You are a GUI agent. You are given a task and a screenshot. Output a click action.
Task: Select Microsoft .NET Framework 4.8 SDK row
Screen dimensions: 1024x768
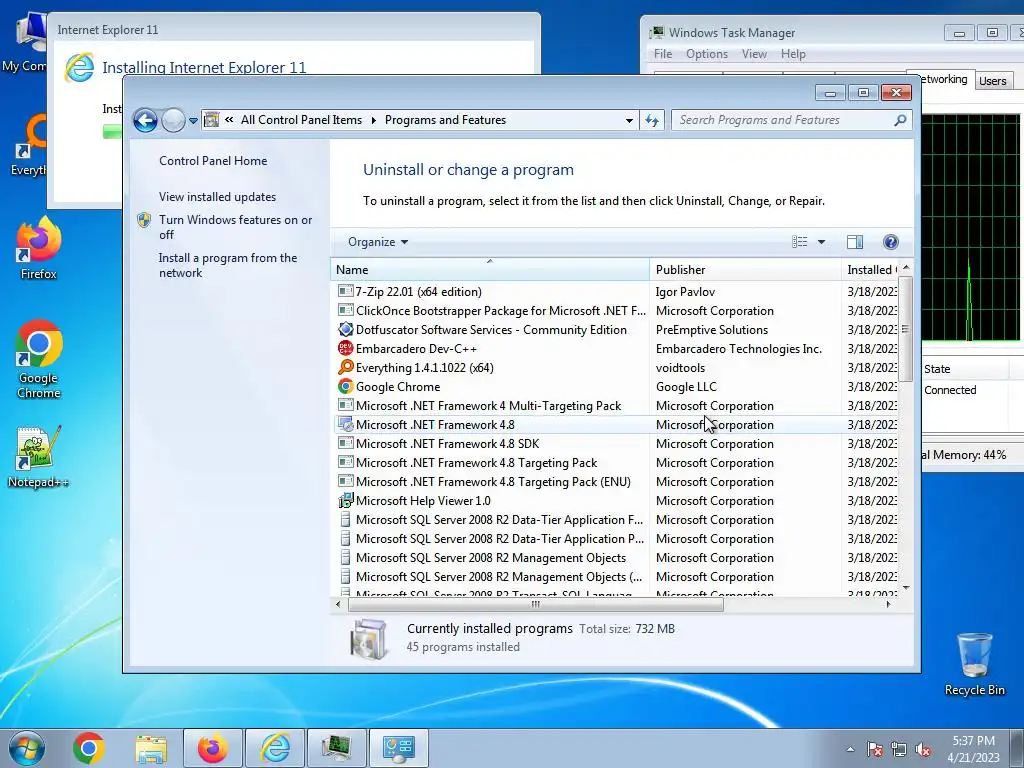616,443
